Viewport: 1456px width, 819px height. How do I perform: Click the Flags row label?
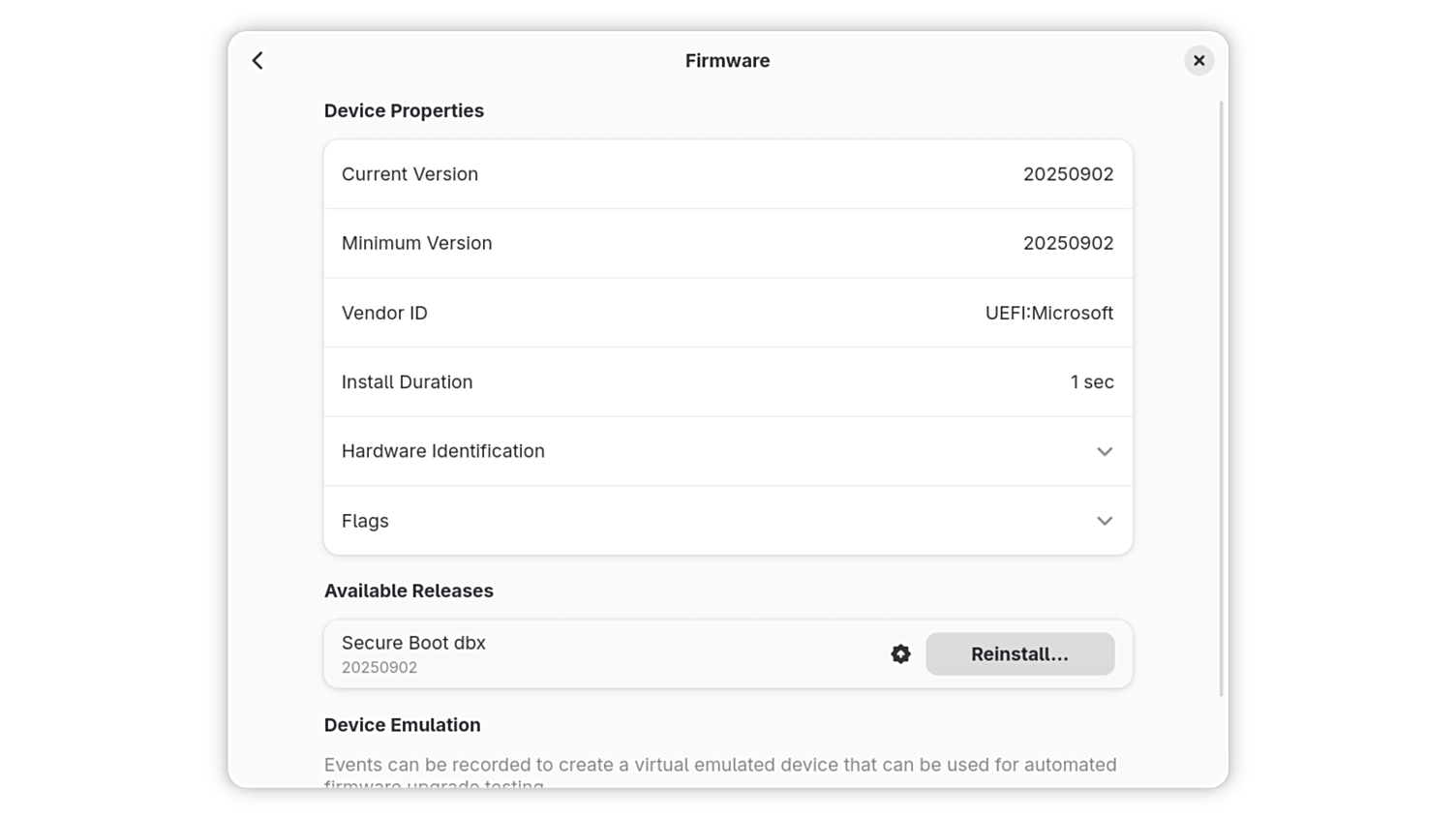click(x=365, y=521)
